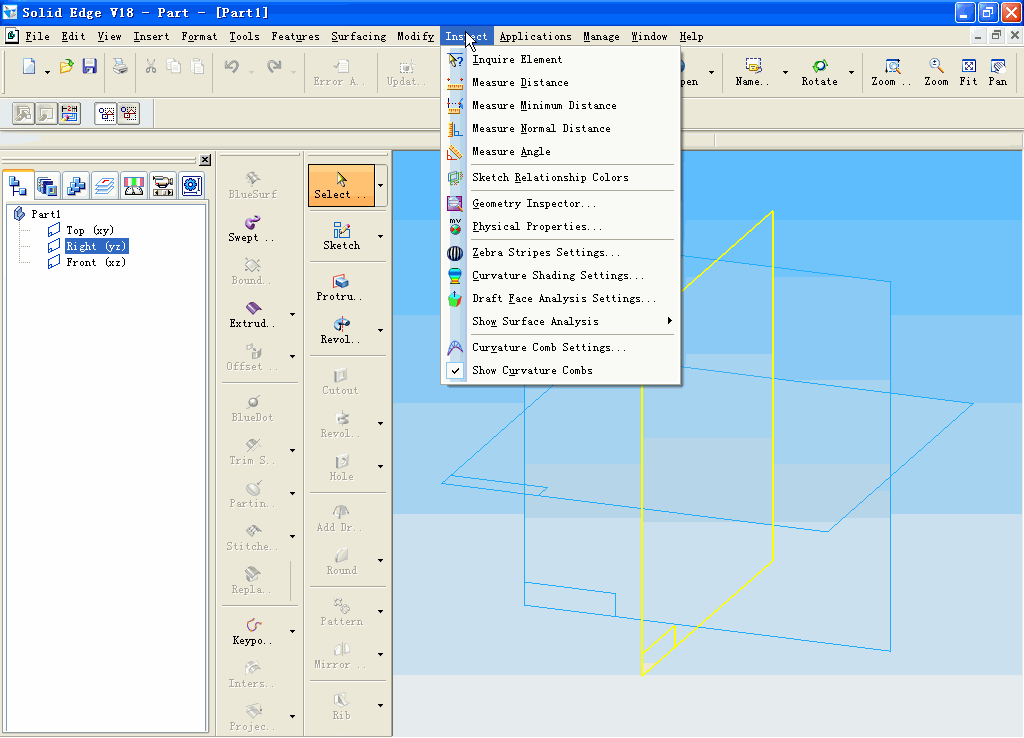Image resolution: width=1024 pixels, height=738 pixels.
Task: Open the Keypoint curve flyout arrow
Action: pyautogui.click(x=293, y=632)
